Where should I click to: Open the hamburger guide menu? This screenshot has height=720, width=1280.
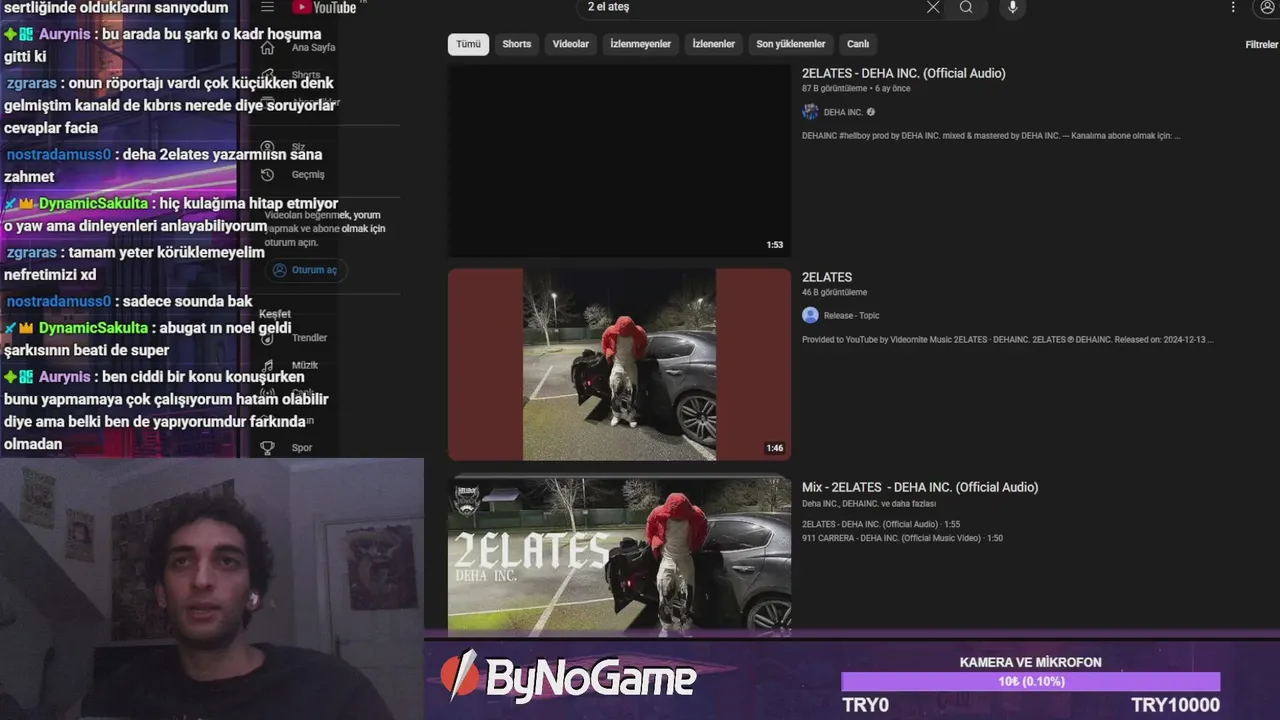[x=267, y=7]
